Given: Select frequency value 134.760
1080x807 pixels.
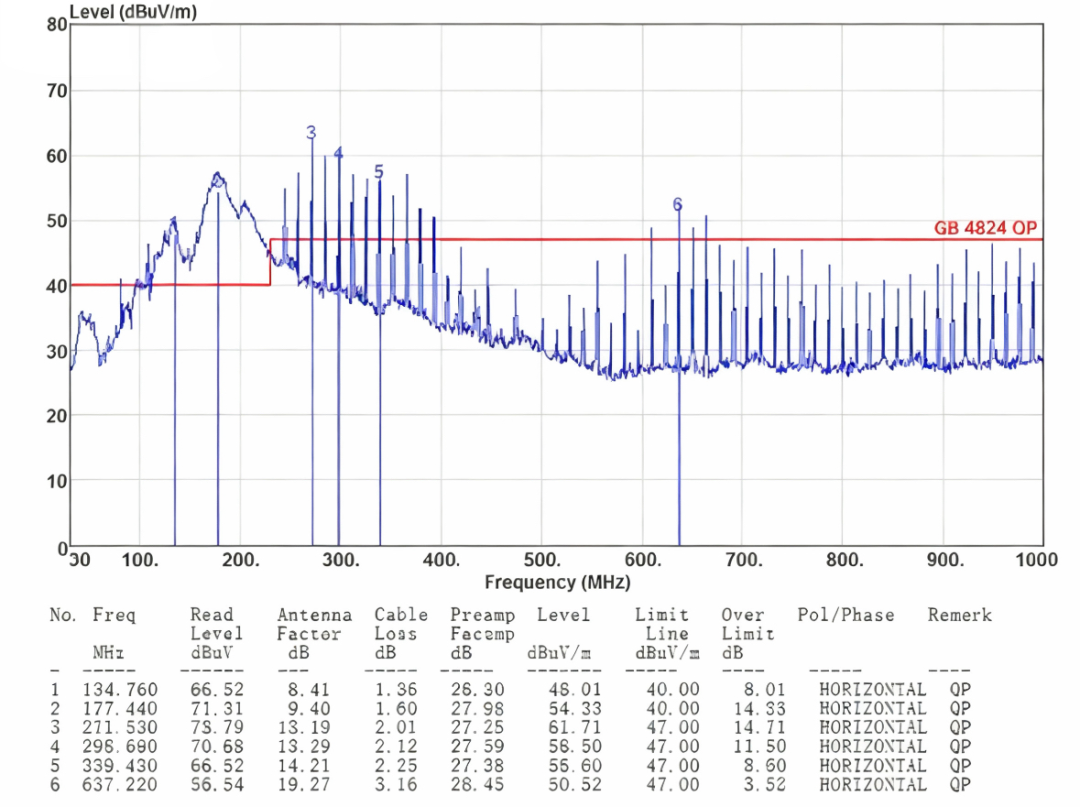Looking at the screenshot, I should 120,690.
